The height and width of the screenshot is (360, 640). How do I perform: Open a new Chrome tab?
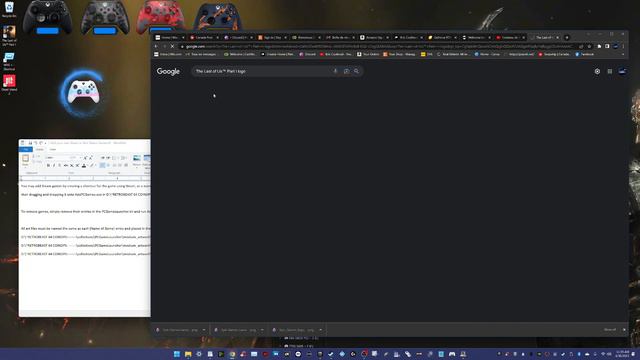click(567, 38)
